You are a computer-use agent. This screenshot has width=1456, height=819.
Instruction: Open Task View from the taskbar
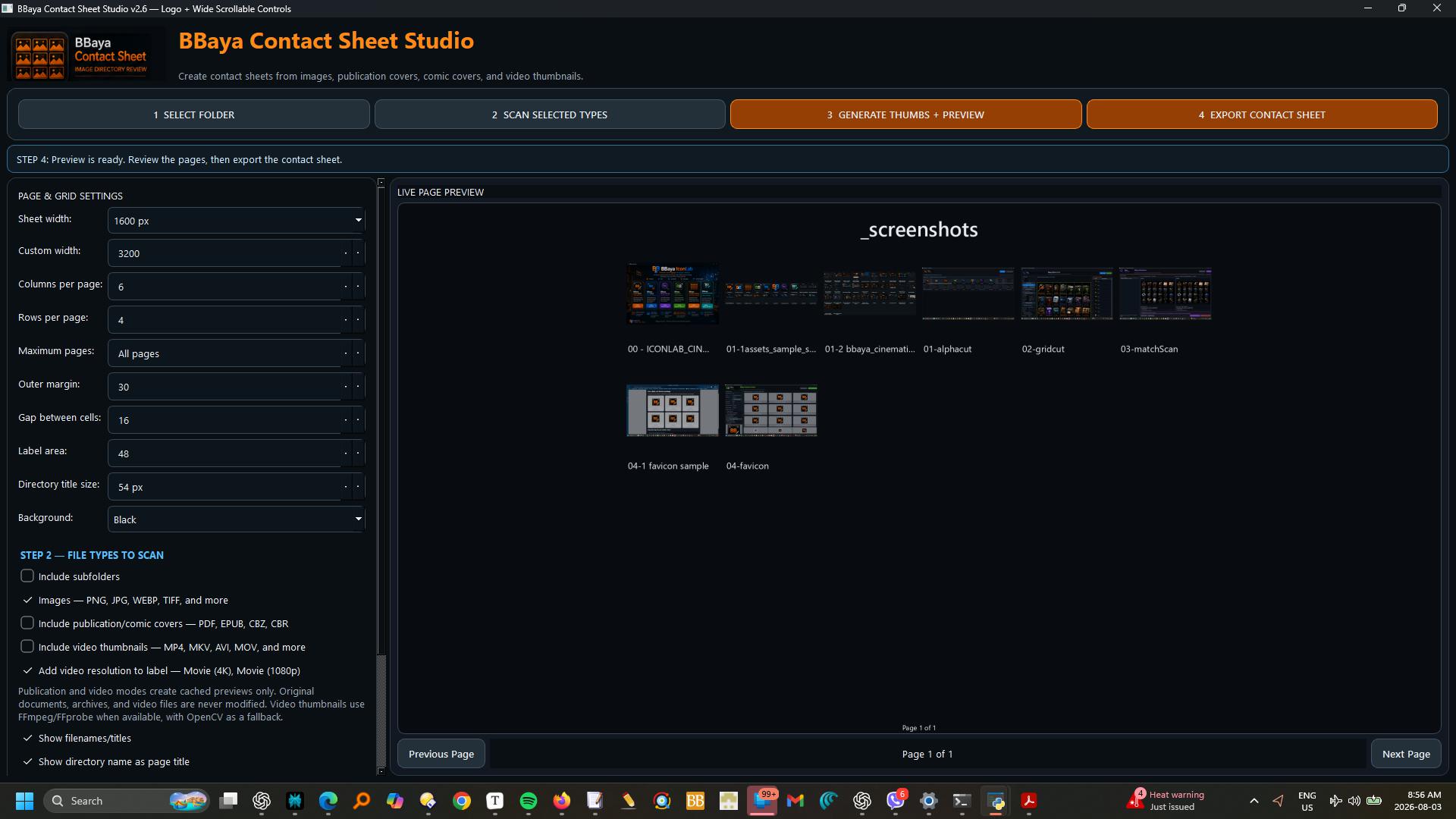(228, 801)
